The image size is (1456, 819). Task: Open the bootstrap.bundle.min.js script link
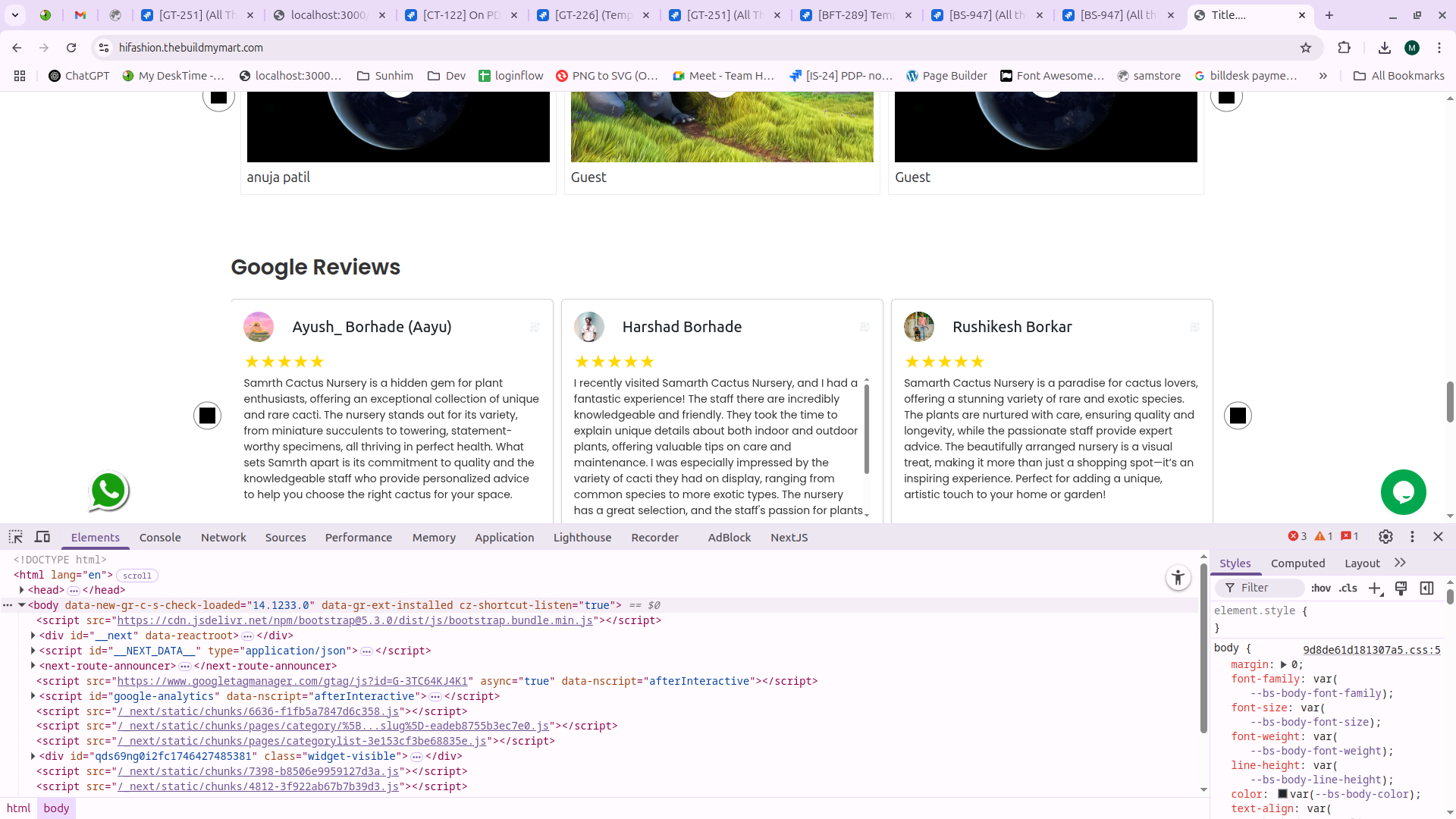355,620
